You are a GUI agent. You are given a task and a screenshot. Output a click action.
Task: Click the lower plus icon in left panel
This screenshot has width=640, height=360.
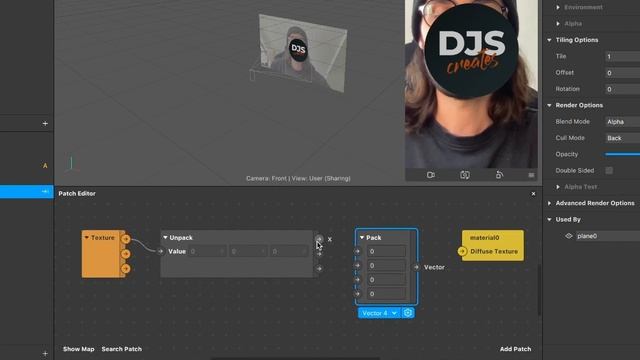click(45, 353)
